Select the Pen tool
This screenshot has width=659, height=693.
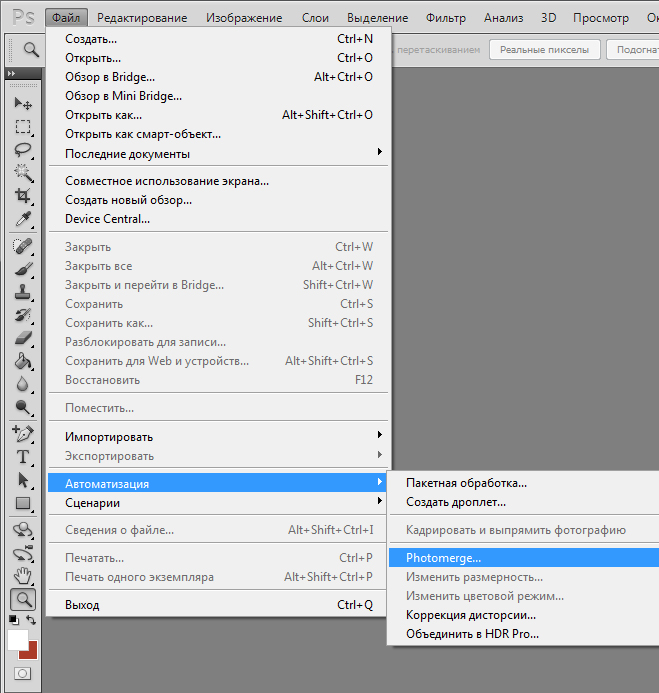(23, 434)
